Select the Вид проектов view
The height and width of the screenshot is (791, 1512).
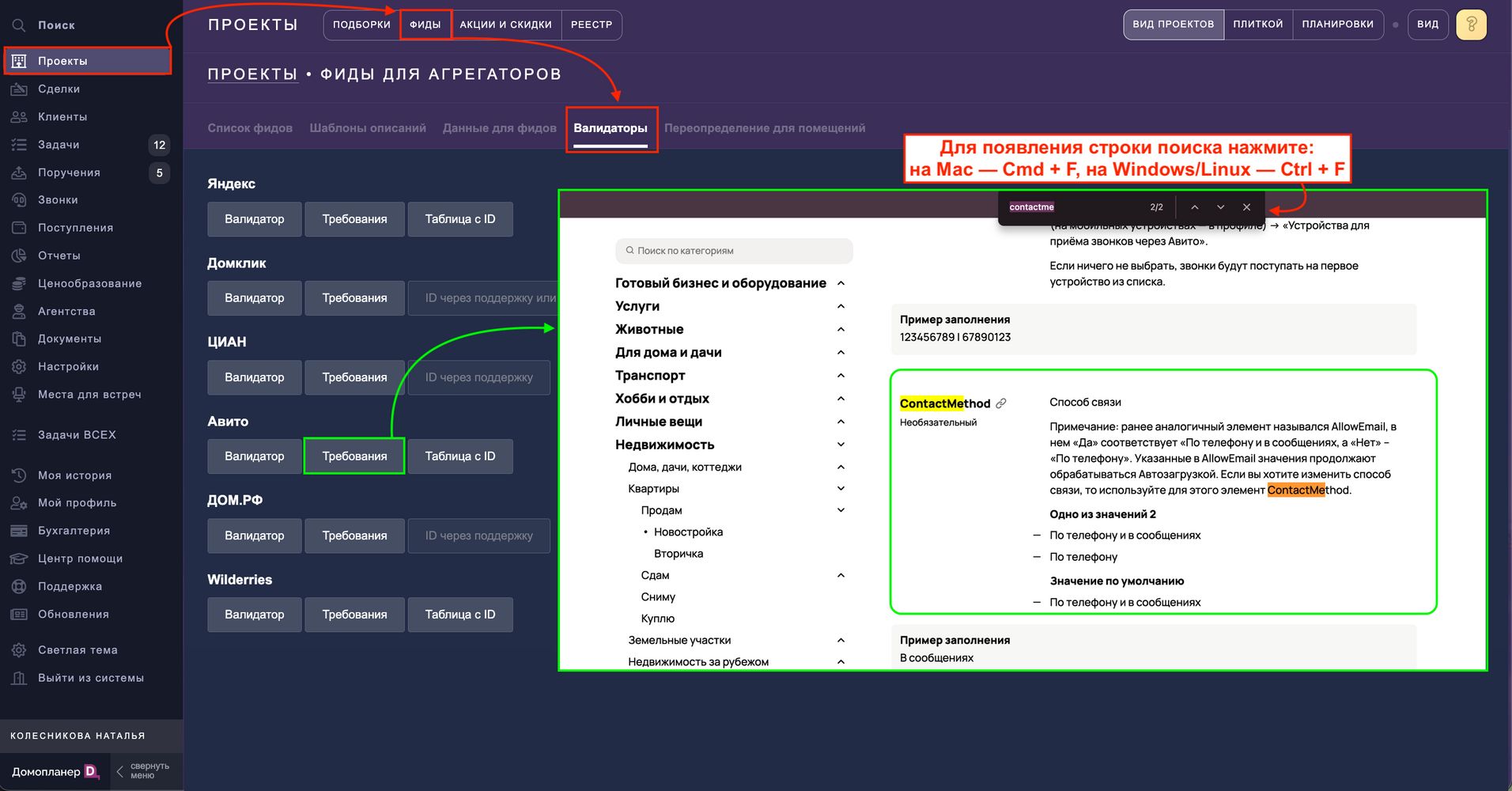pos(1174,25)
